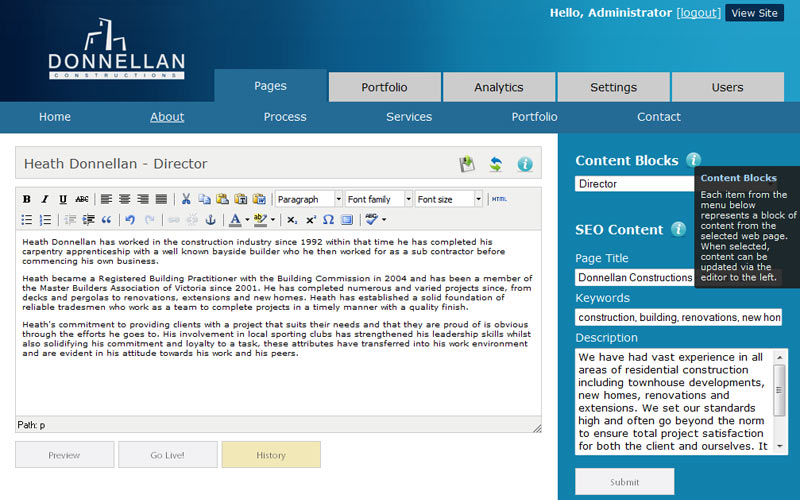Click History button
Screen dimensions: 800x500
(x=271, y=455)
